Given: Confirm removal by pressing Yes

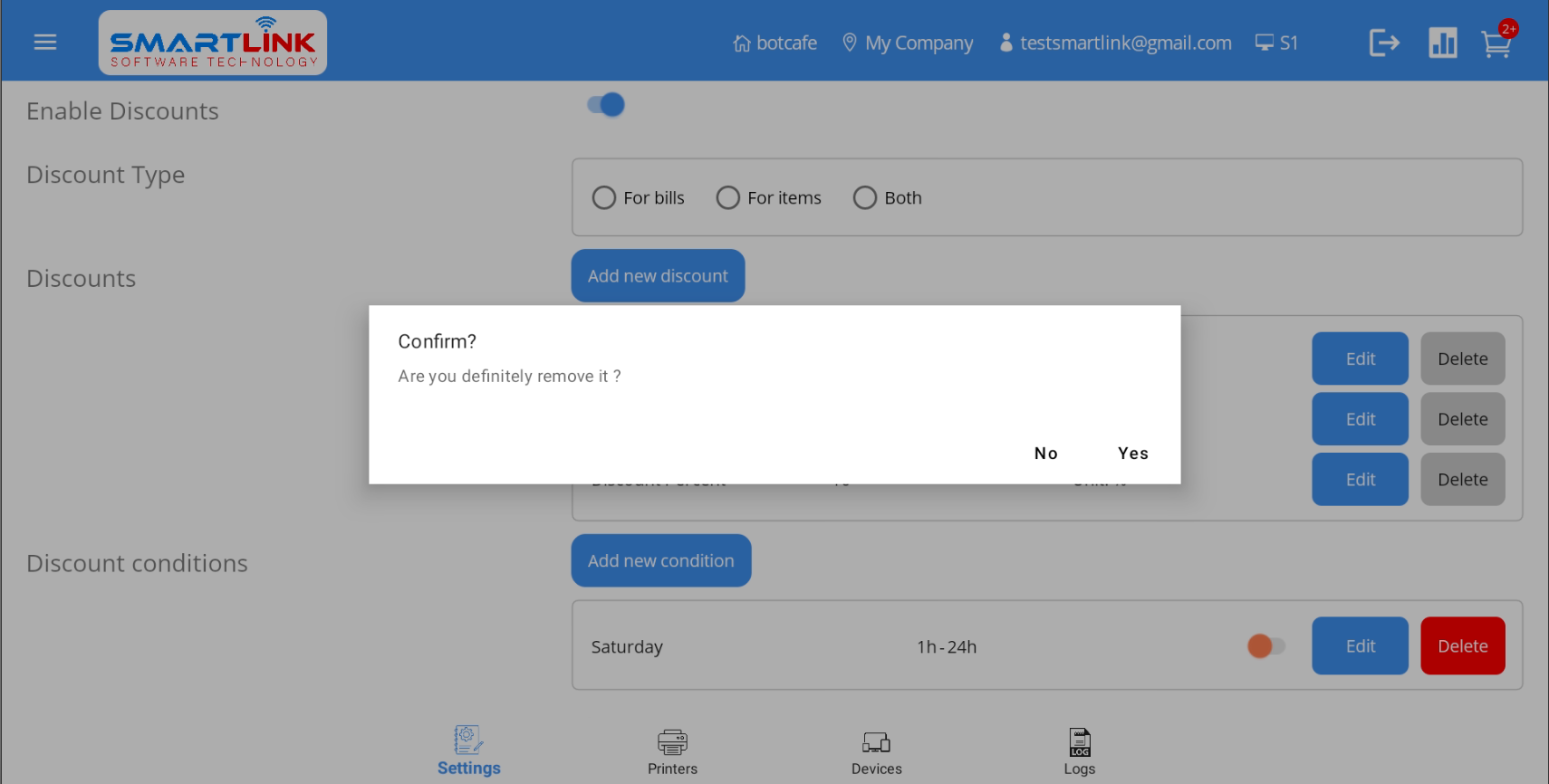Looking at the screenshot, I should 1132,454.
